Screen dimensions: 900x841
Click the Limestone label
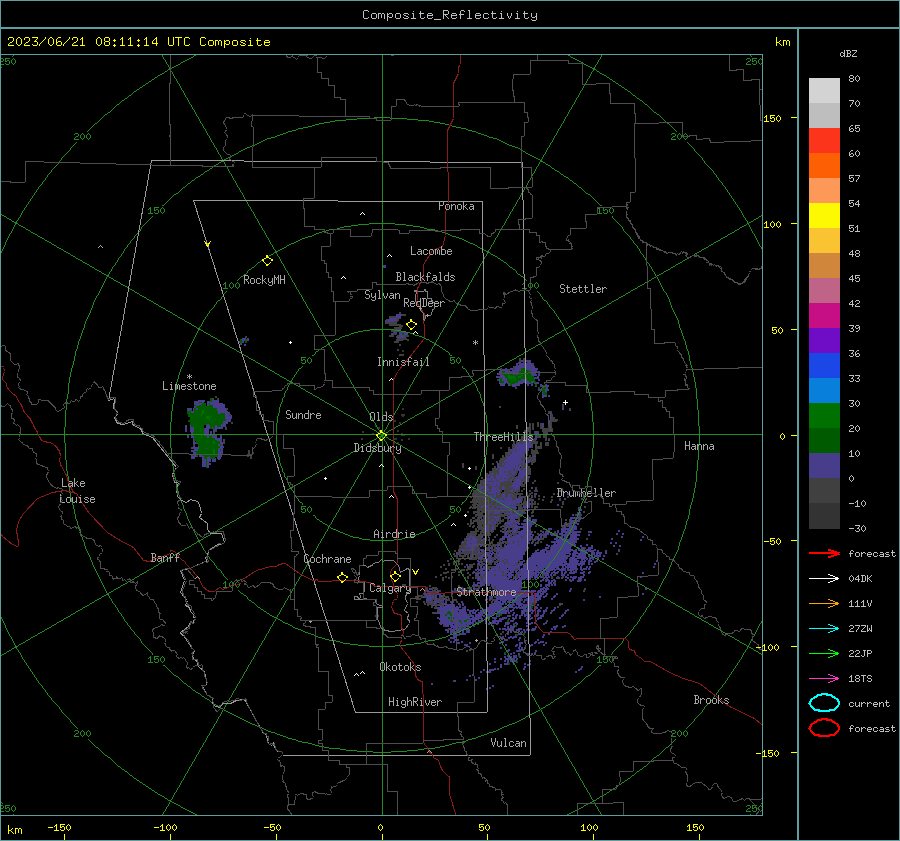click(189, 386)
